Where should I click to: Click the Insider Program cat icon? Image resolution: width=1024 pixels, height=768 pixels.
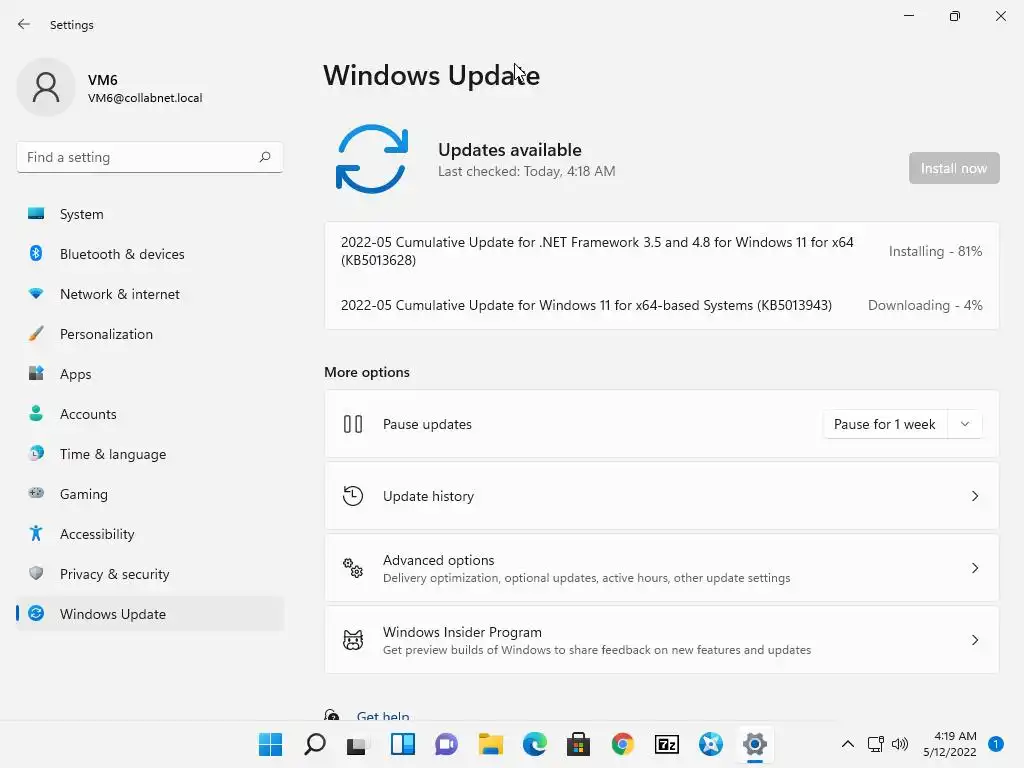tap(353, 639)
